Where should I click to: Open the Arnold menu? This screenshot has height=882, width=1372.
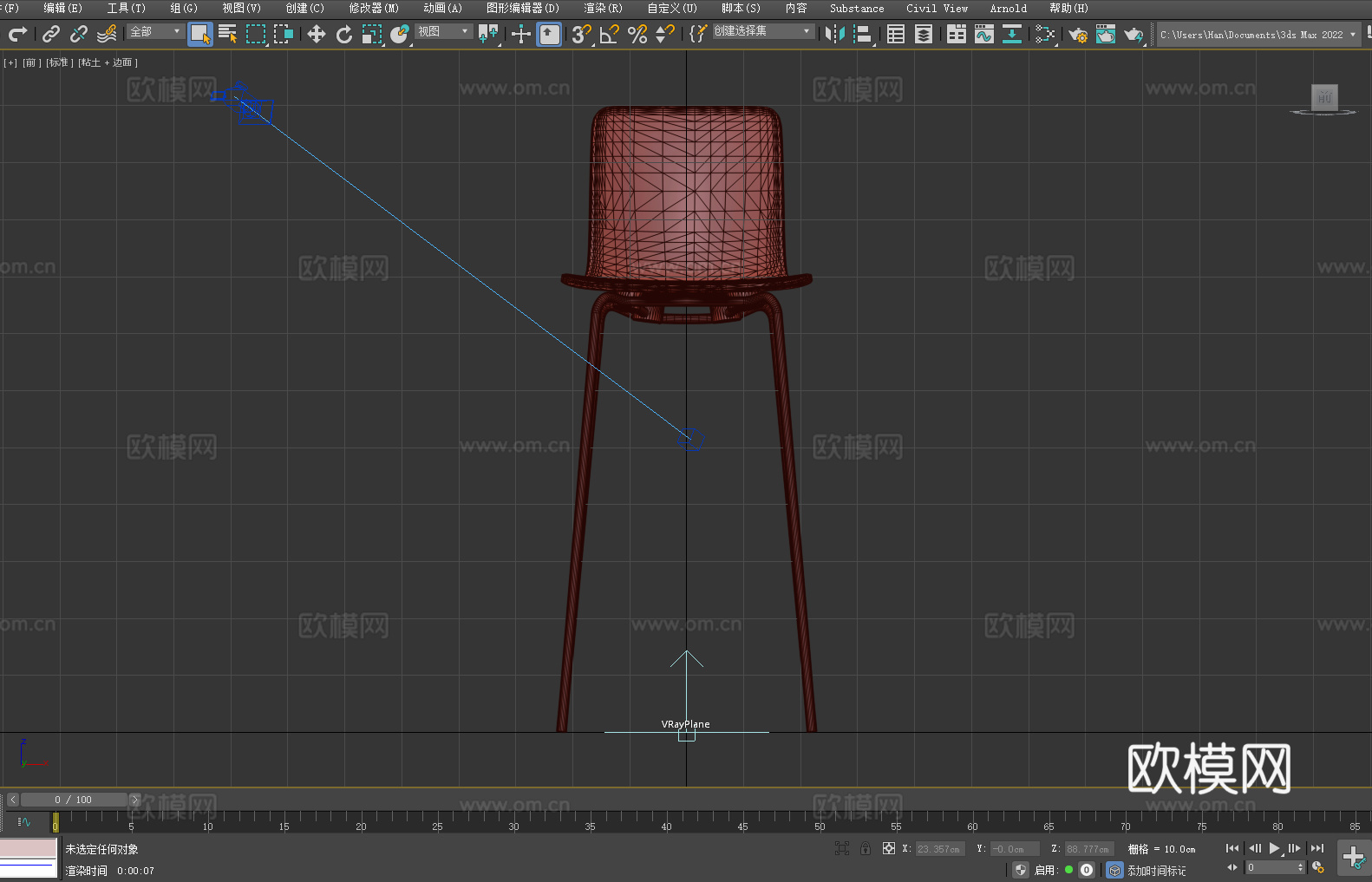click(x=1009, y=8)
